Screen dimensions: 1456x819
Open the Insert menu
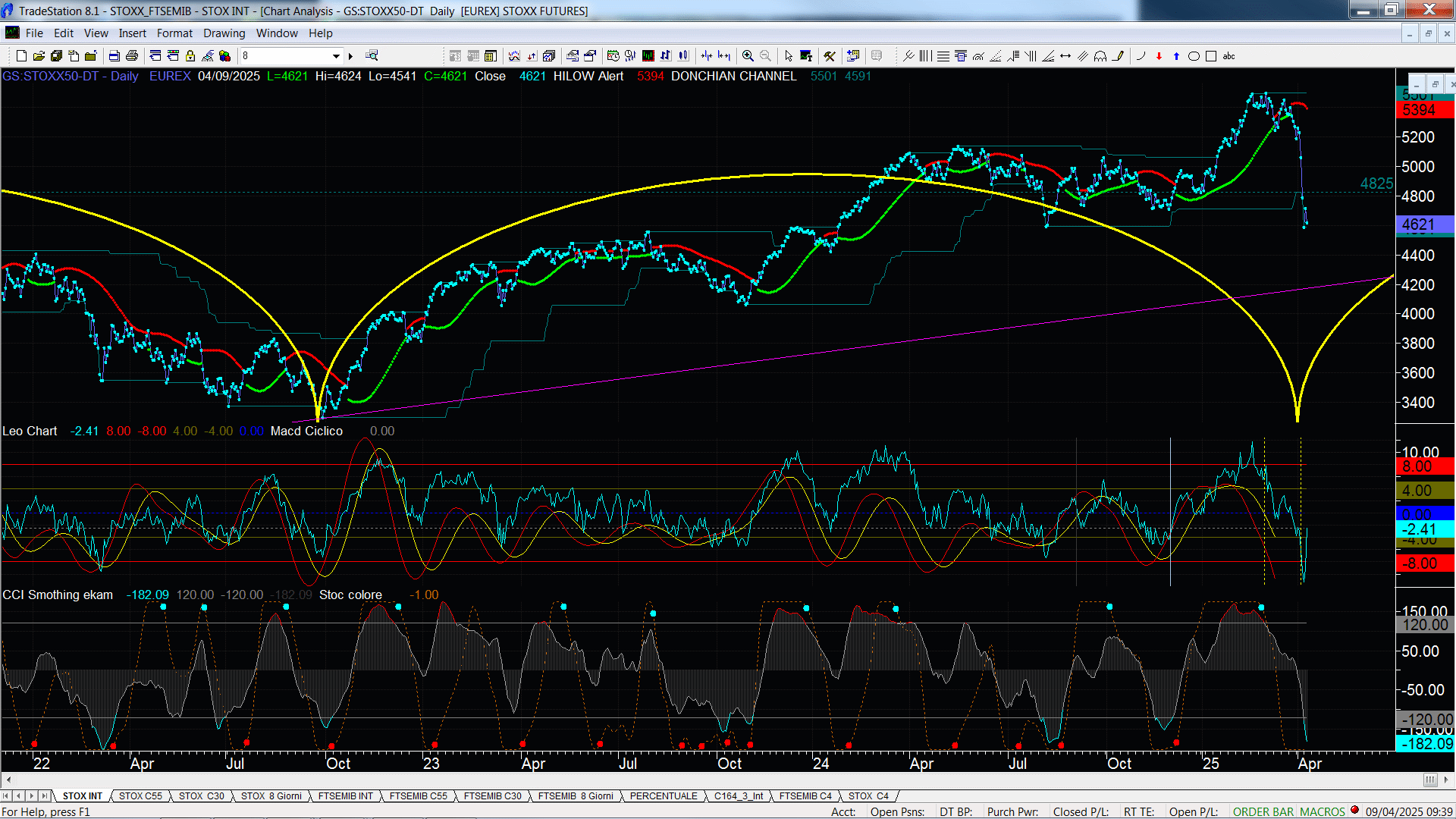[133, 33]
